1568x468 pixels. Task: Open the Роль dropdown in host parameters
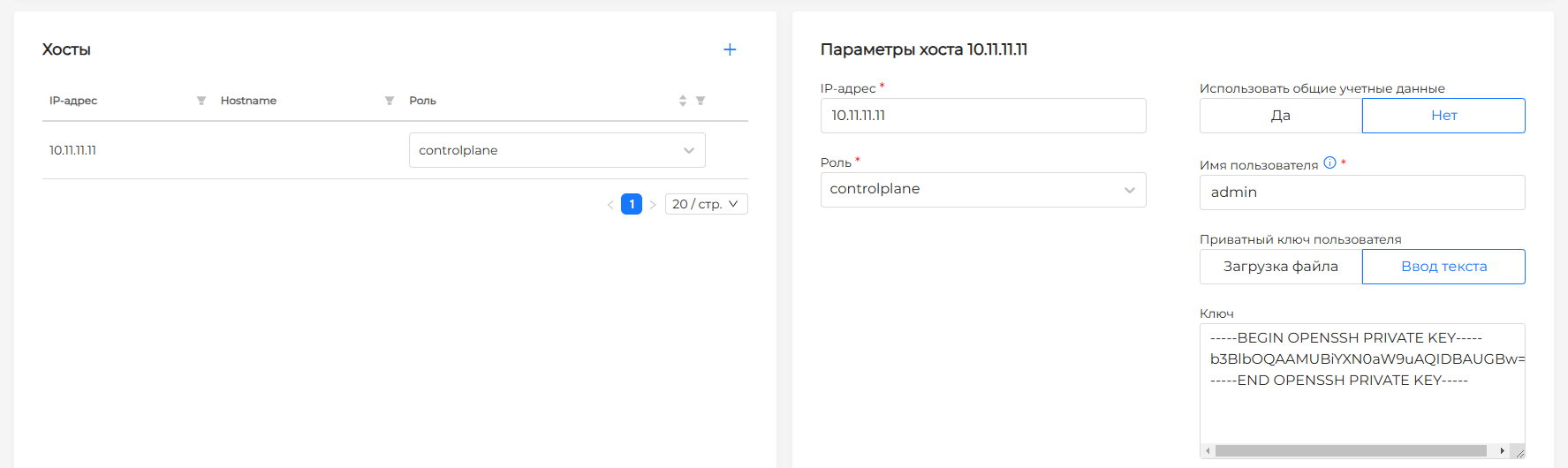coord(982,190)
